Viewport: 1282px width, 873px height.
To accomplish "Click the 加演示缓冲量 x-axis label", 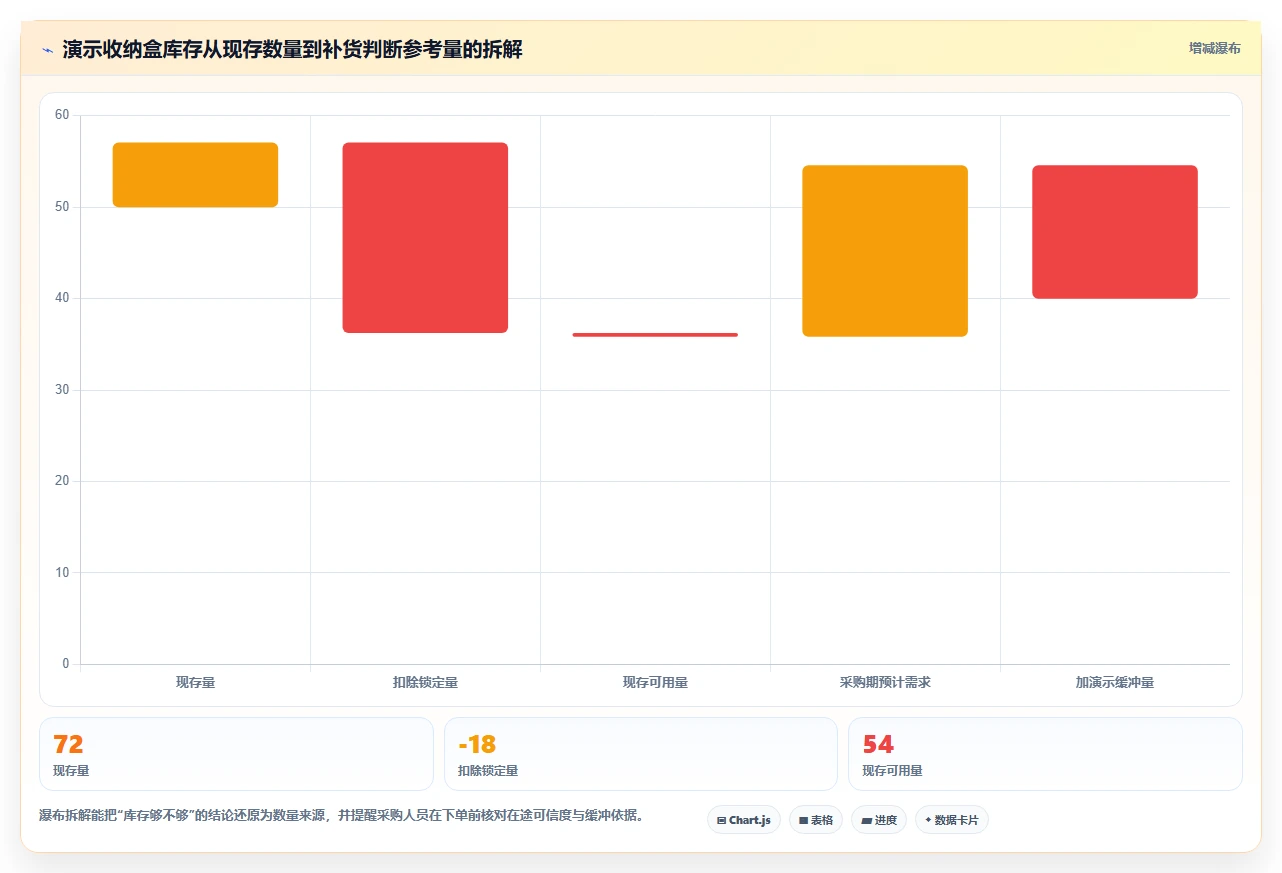I will pyautogui.click(x=1115, y=683).
